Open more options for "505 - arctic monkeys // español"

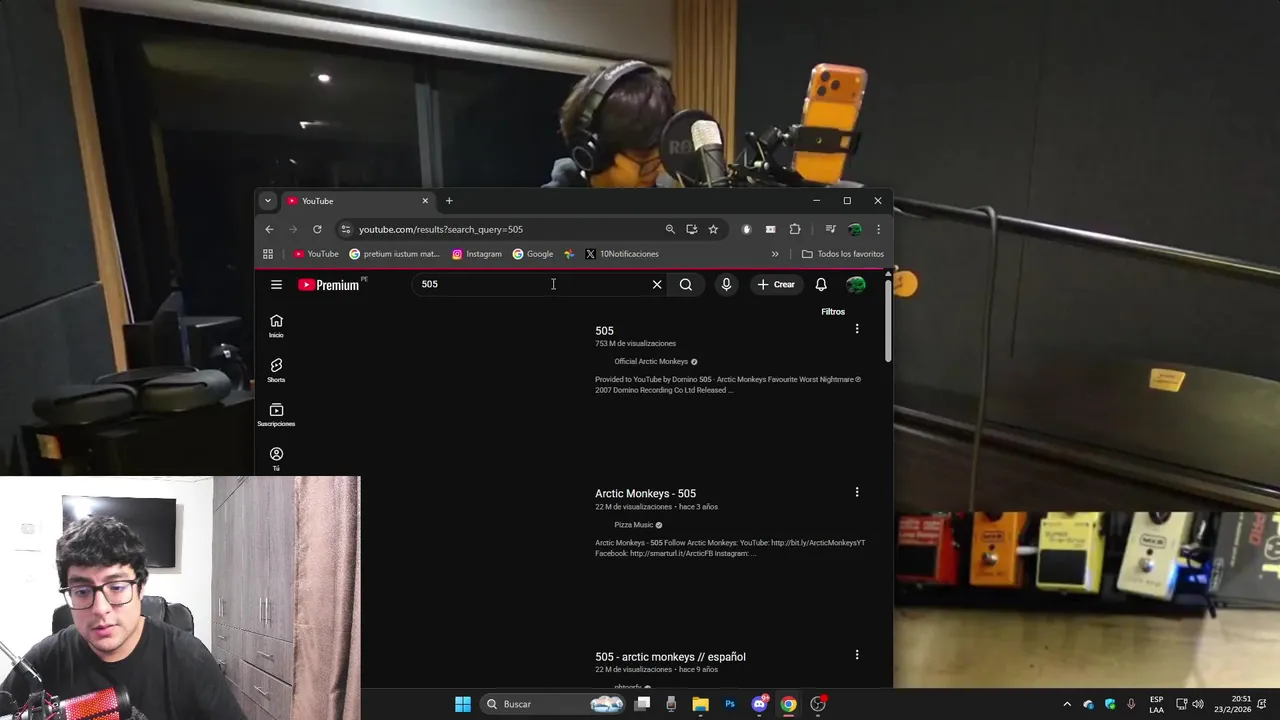click(x=857, y=655)
